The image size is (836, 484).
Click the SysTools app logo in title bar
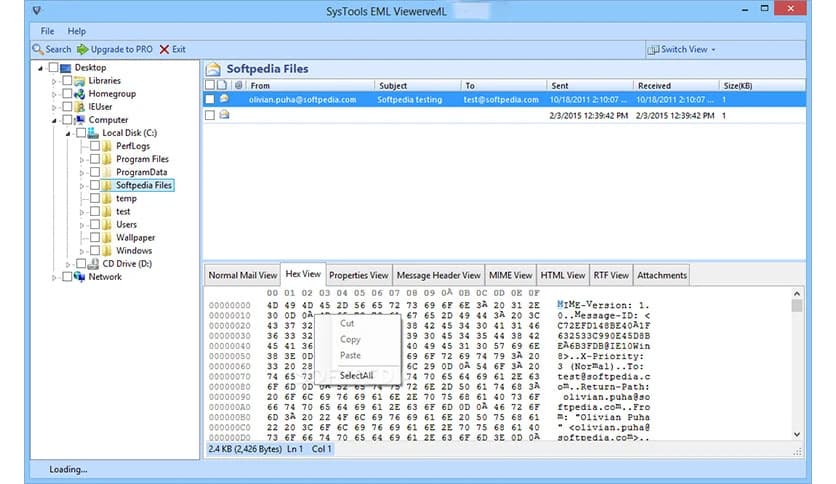tap(37, 10)
